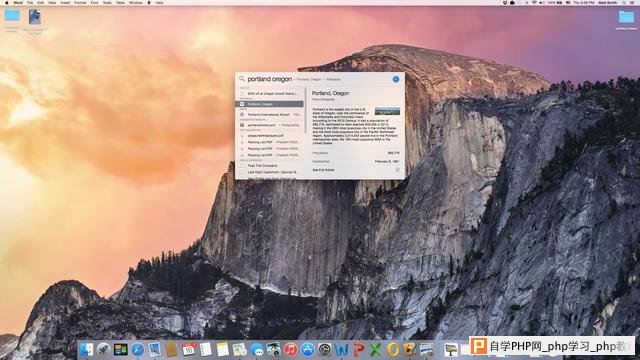Open the Word application menu
The image size is (640, 360).
[x=18, y=2]
